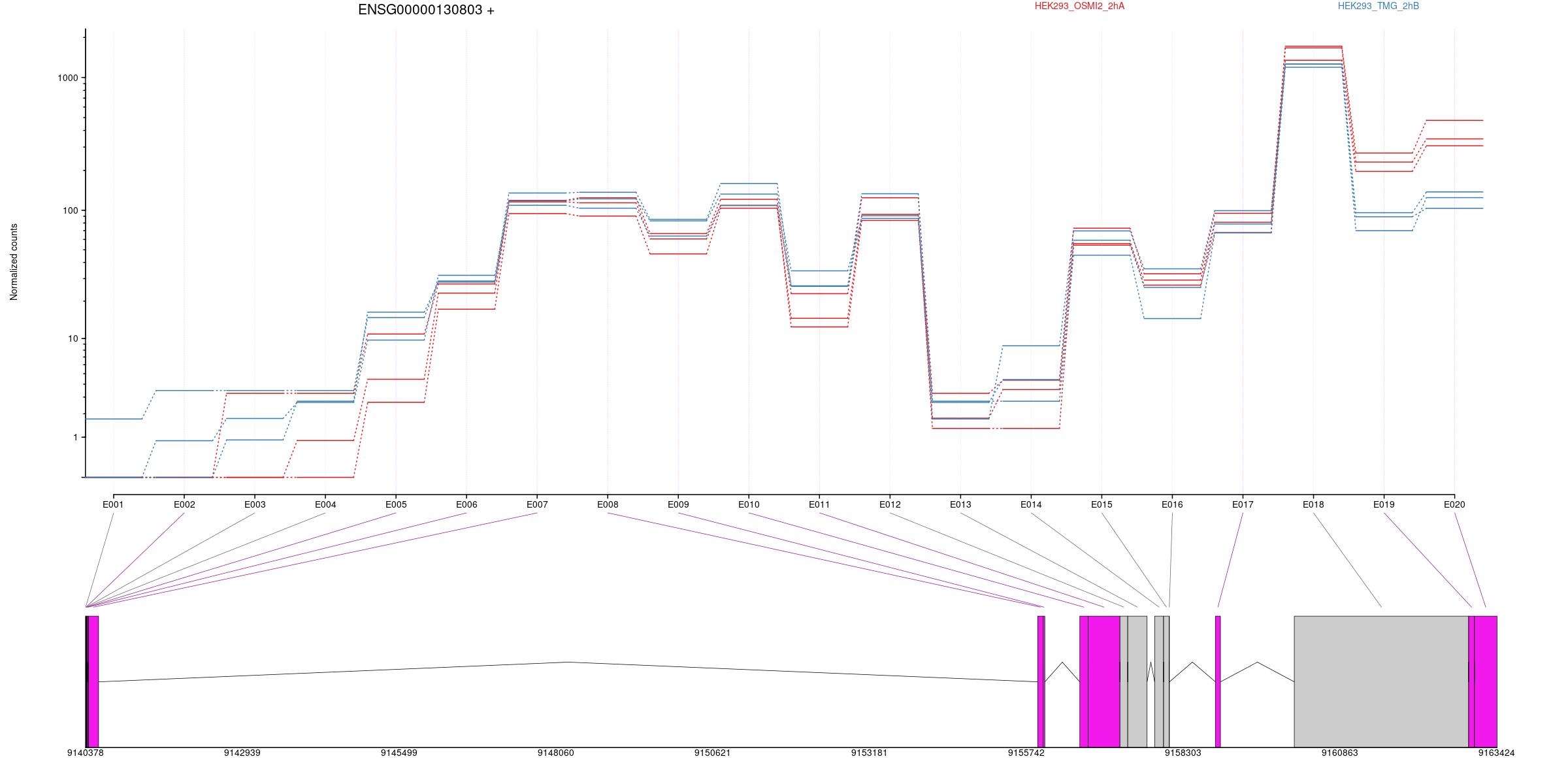
Task: Select exon label E020
Action: (1454, 504)
